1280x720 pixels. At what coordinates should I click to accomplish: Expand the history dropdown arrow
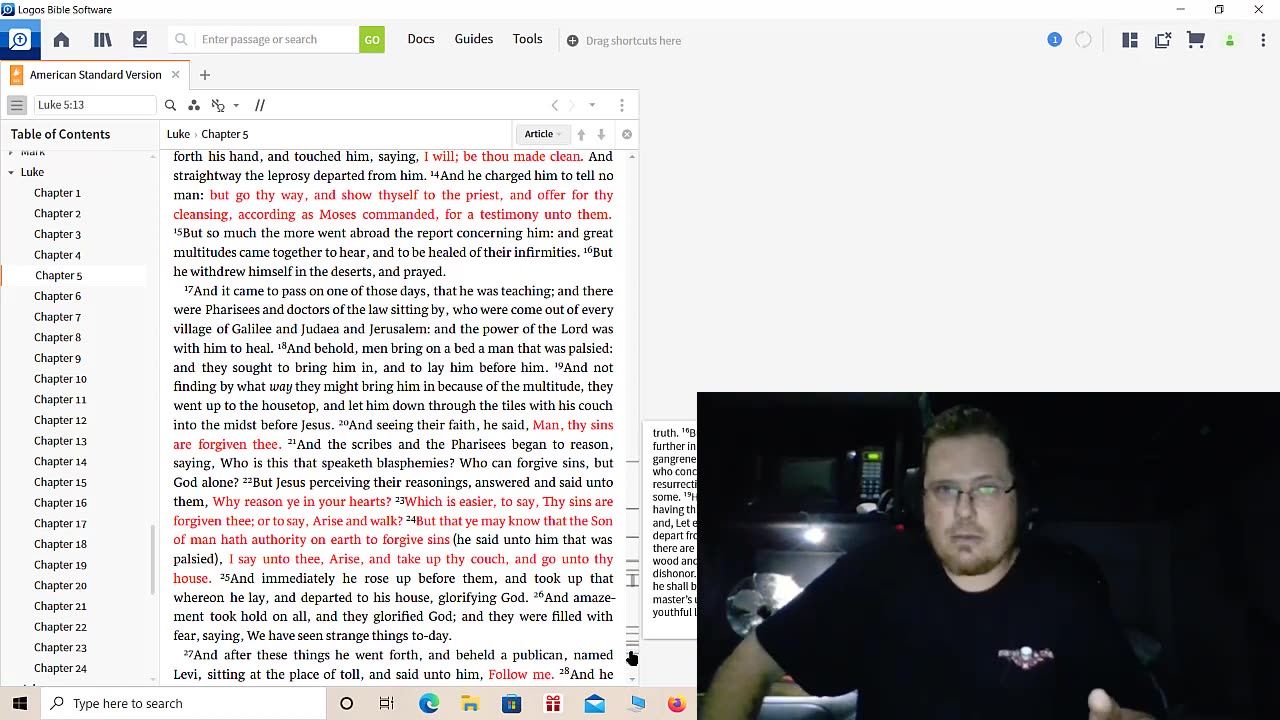tap(592, 105)
